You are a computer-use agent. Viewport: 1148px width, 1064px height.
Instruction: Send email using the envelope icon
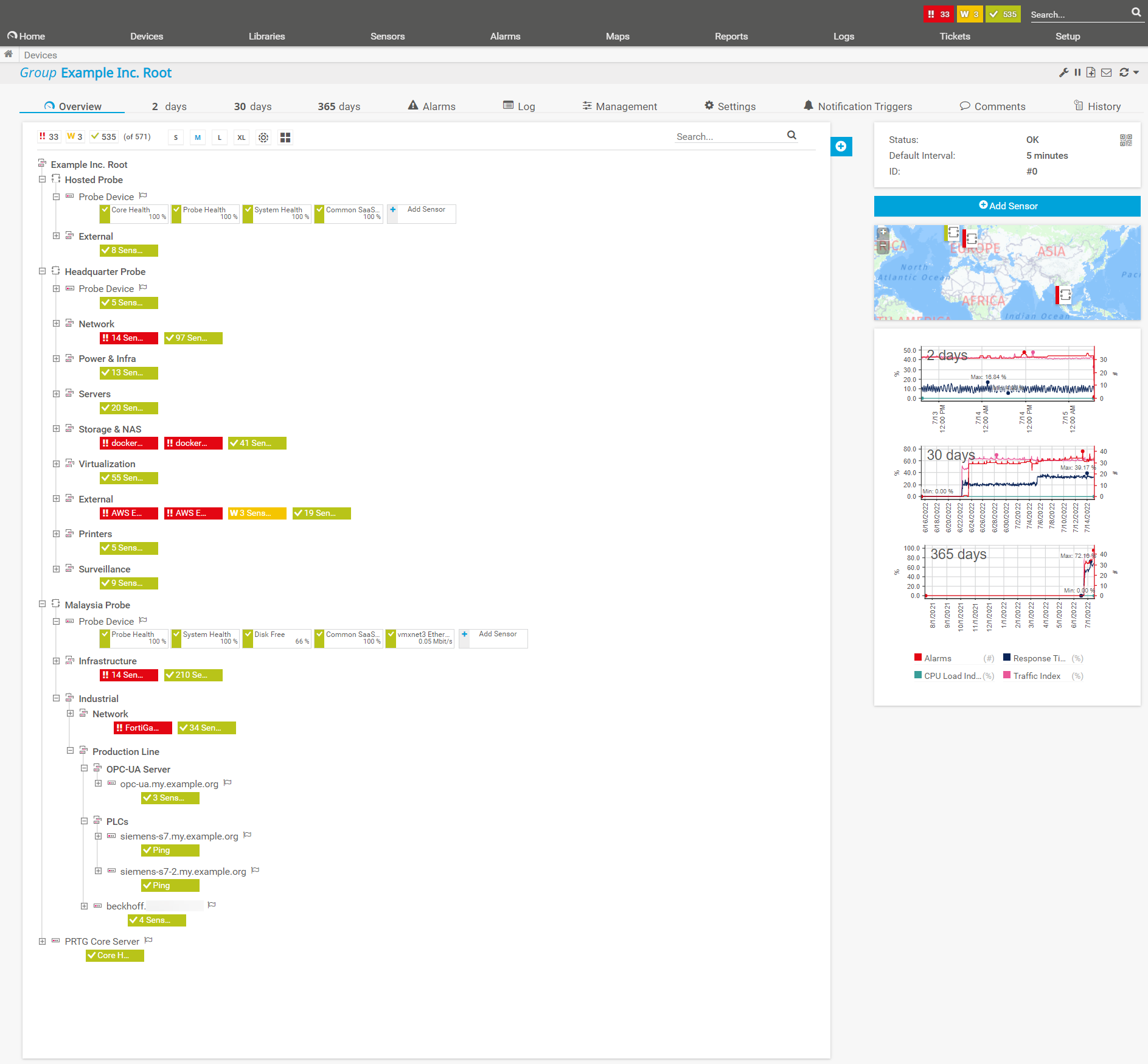pyautogui.click(x=1107, y=72)
